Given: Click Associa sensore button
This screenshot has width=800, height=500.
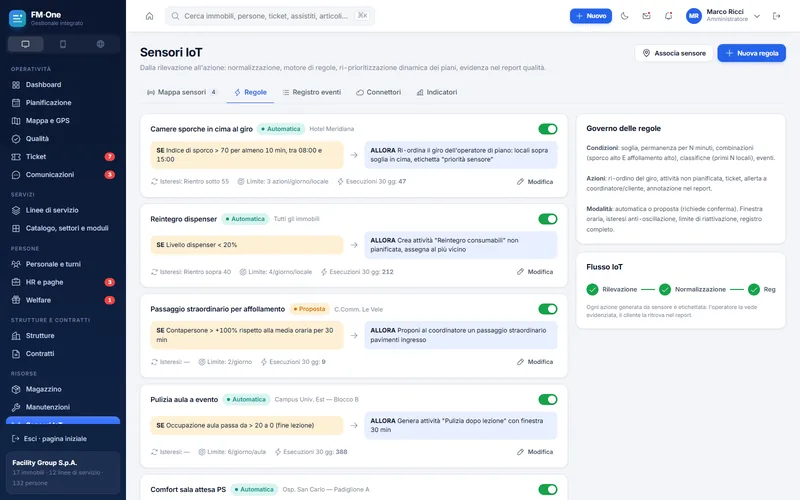Looking at the screenshot, I should 674,53.
